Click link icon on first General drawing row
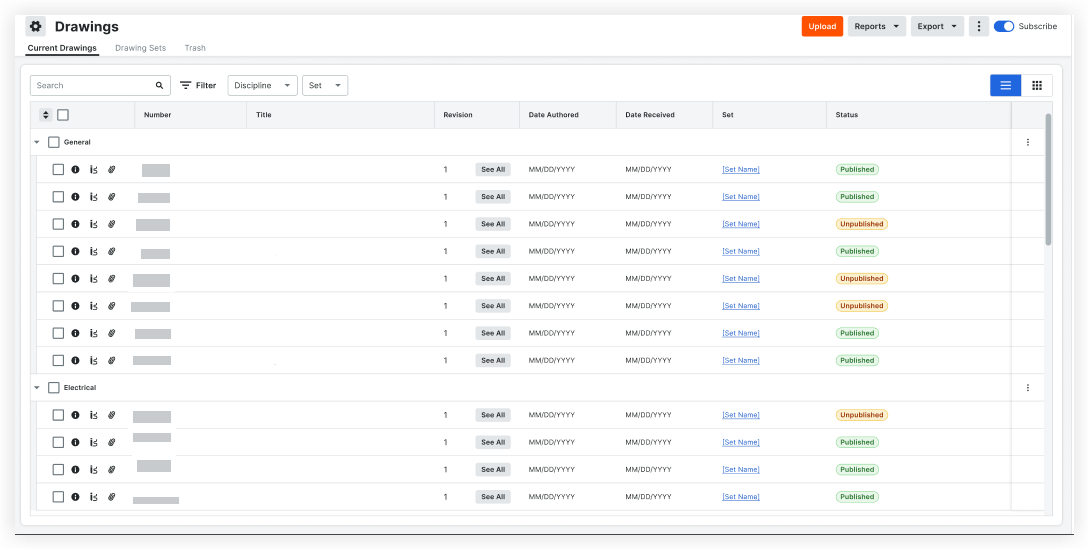The width and height of the screenshot is (1089, 550). [x=111, y=169]
